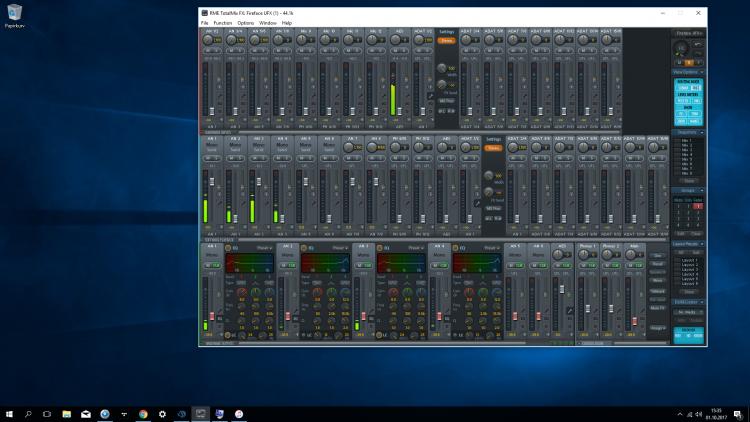
Task: Enable Dim in control room section
Action: tap(658, 256)
